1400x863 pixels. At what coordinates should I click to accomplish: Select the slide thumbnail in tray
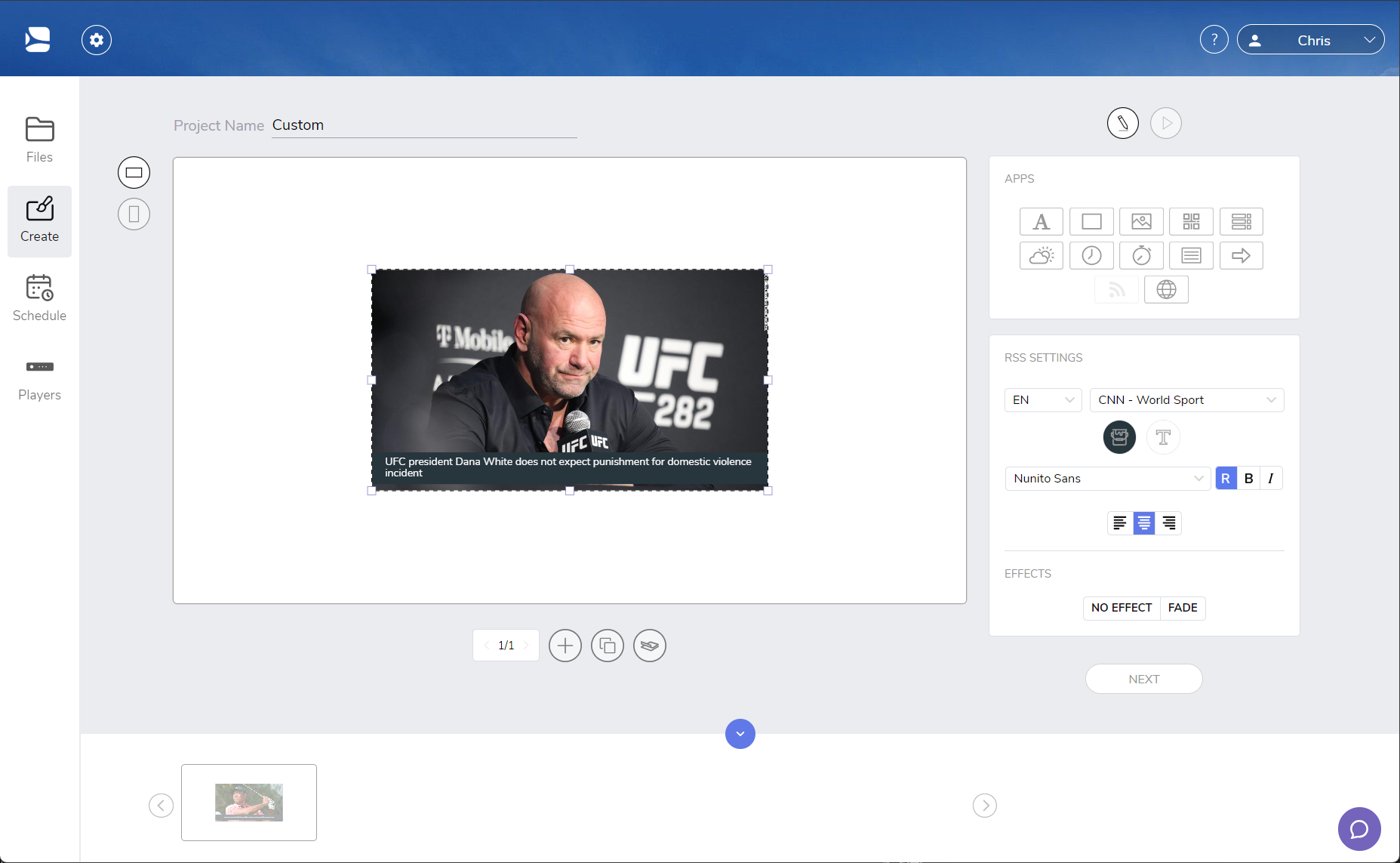[249, 803]
